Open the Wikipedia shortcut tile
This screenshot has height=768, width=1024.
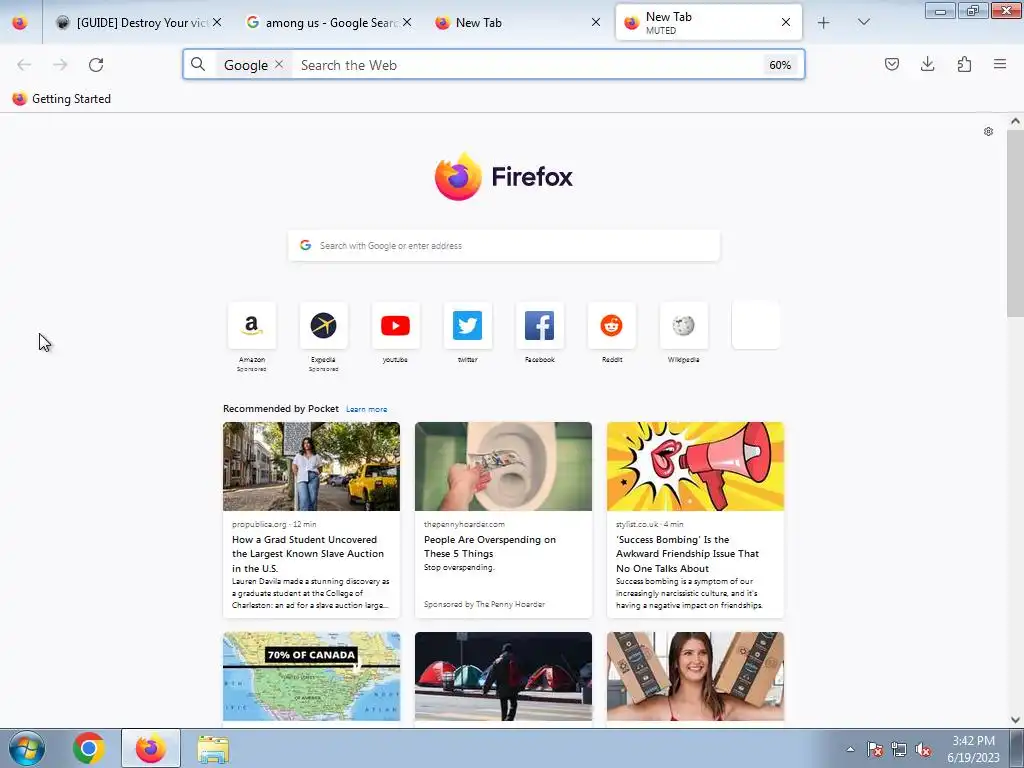coord(684,325)
